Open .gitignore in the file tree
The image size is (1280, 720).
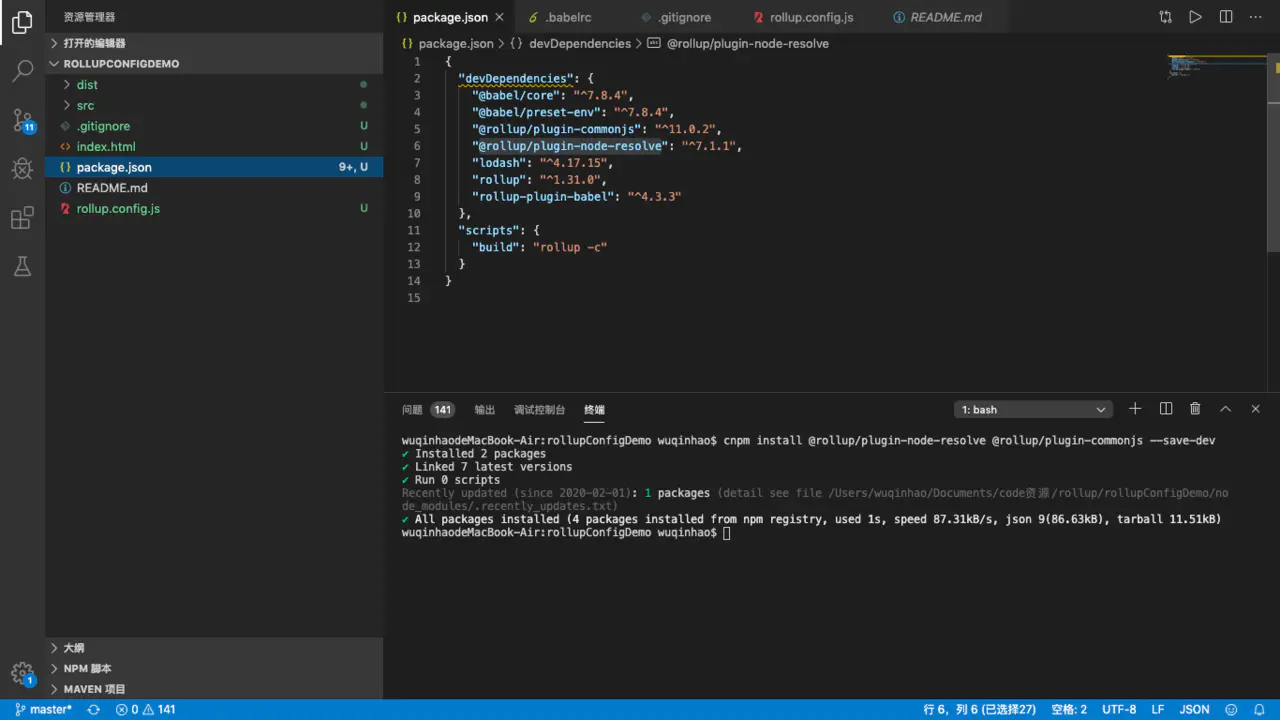click(214, 126)
